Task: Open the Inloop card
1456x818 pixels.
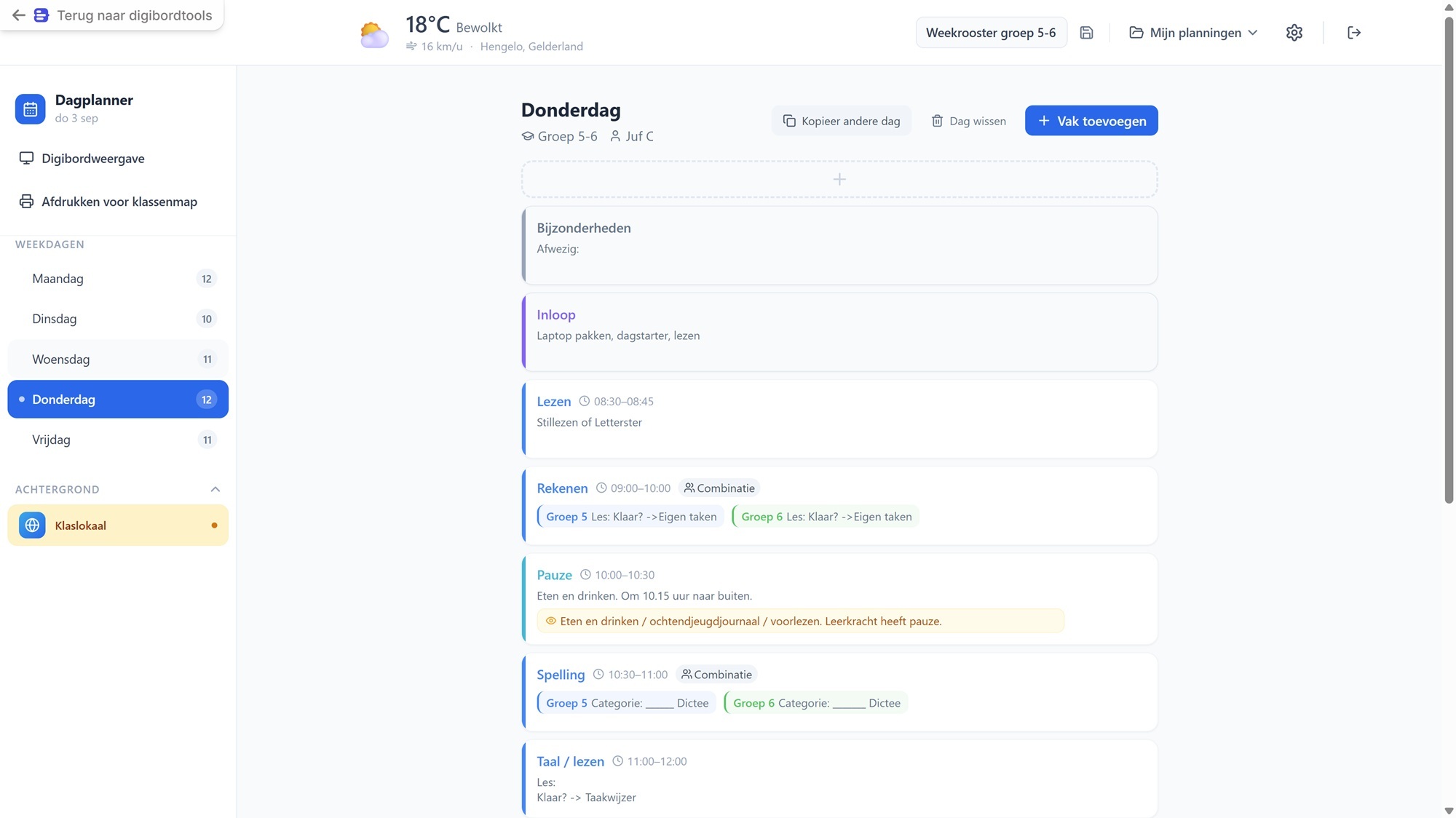Action: point(839,332)
